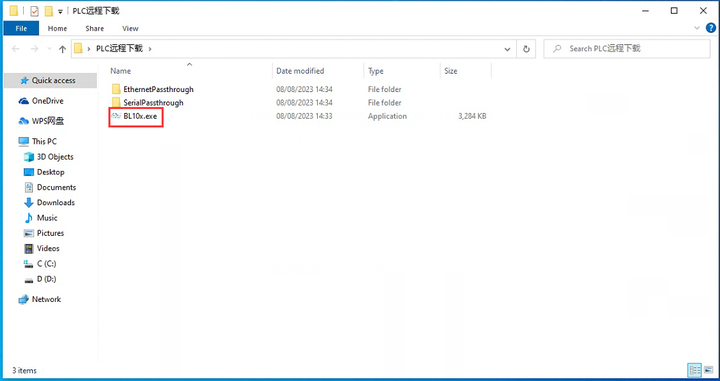This screenshot has height=381, width=720.
Task: Expand the chevron after PLC远程下载 breadcrumb
Action: click(150, 49)
